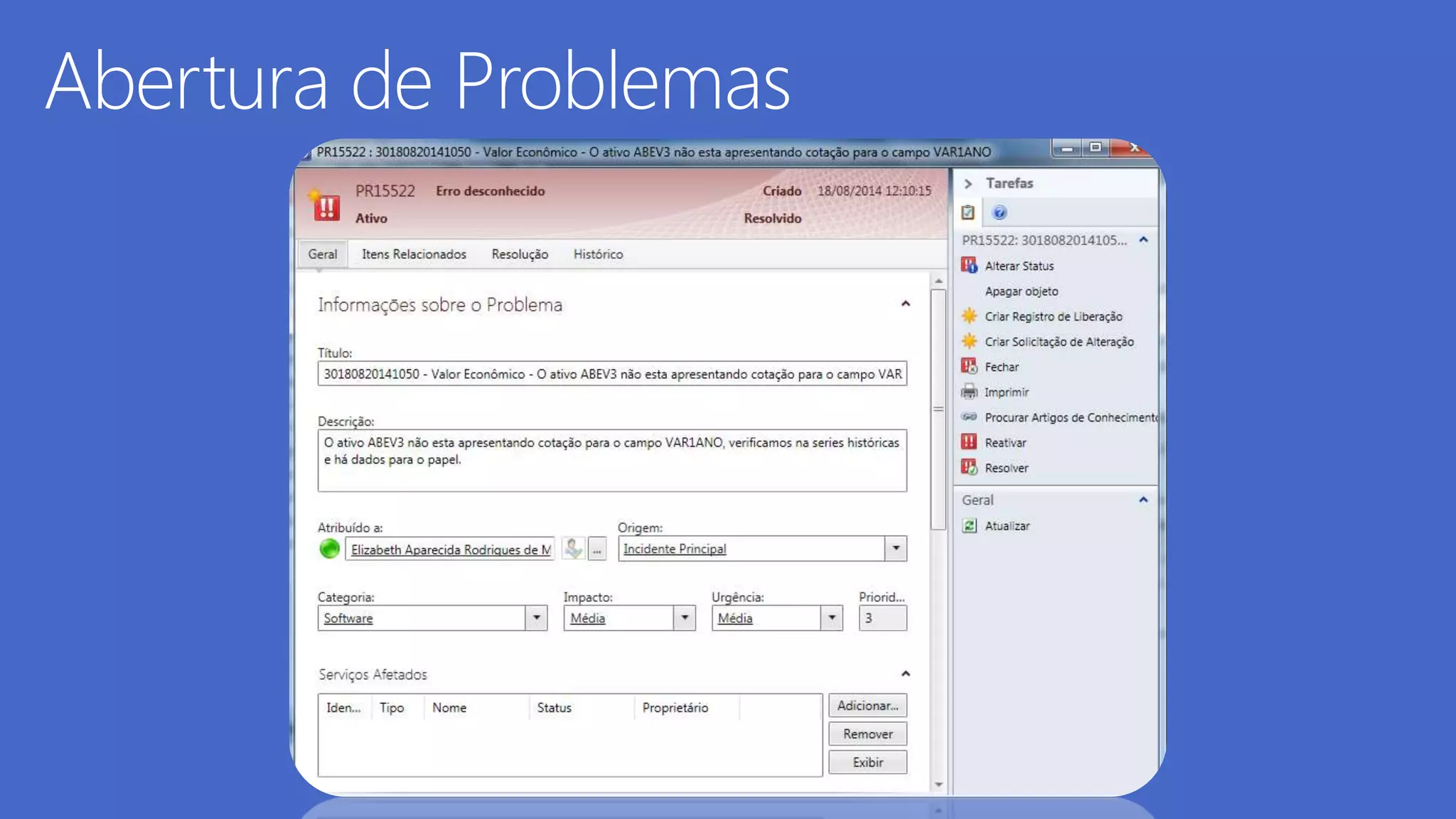Viewport: 1456px width, 819px height.
Task: Click the Prioridade value field
Action: pos(882,618)
